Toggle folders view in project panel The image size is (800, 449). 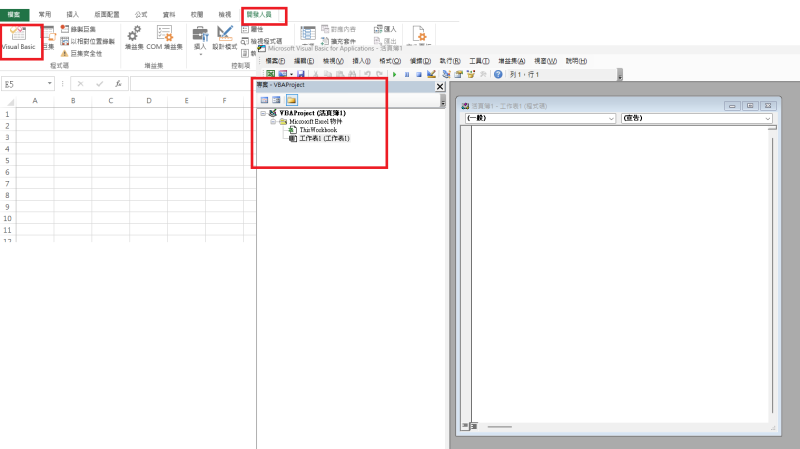coord(292,100)
